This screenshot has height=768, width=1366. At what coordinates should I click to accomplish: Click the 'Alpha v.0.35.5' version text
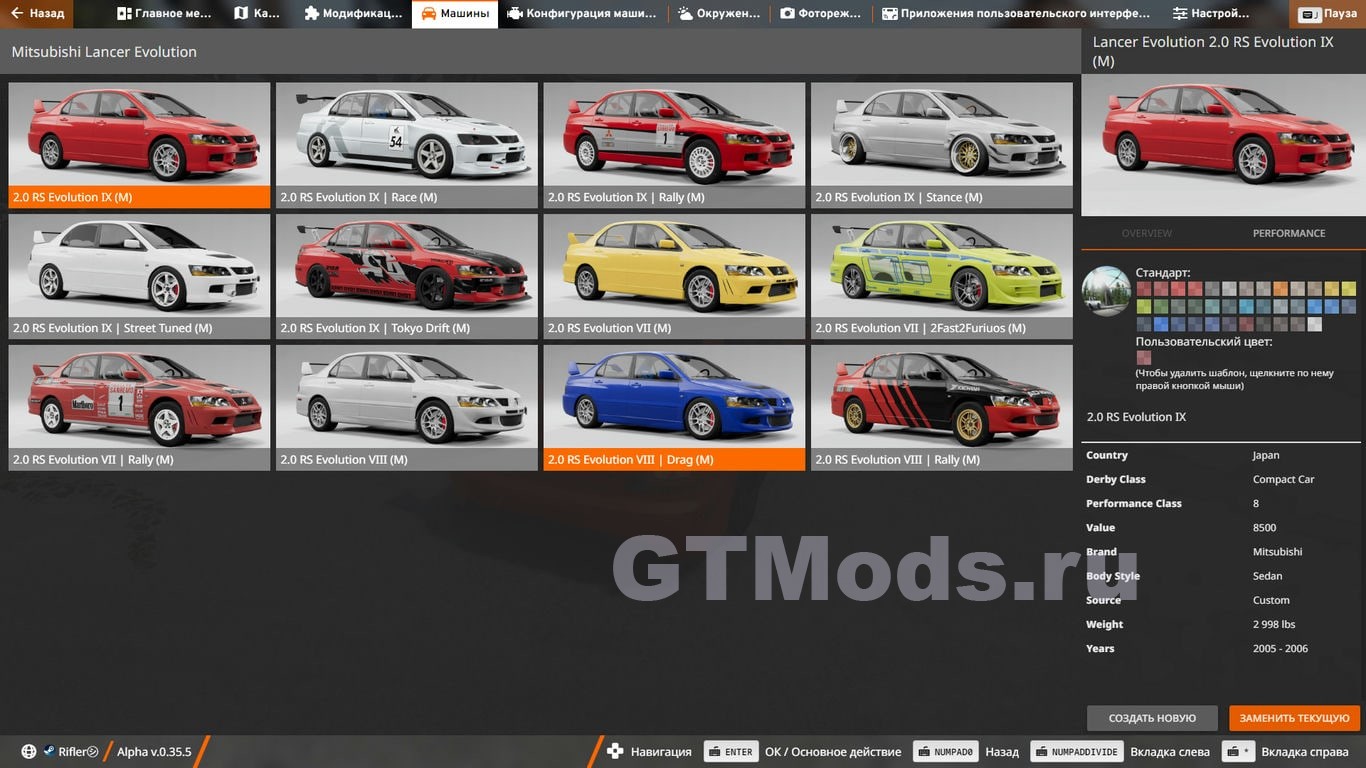154,752
